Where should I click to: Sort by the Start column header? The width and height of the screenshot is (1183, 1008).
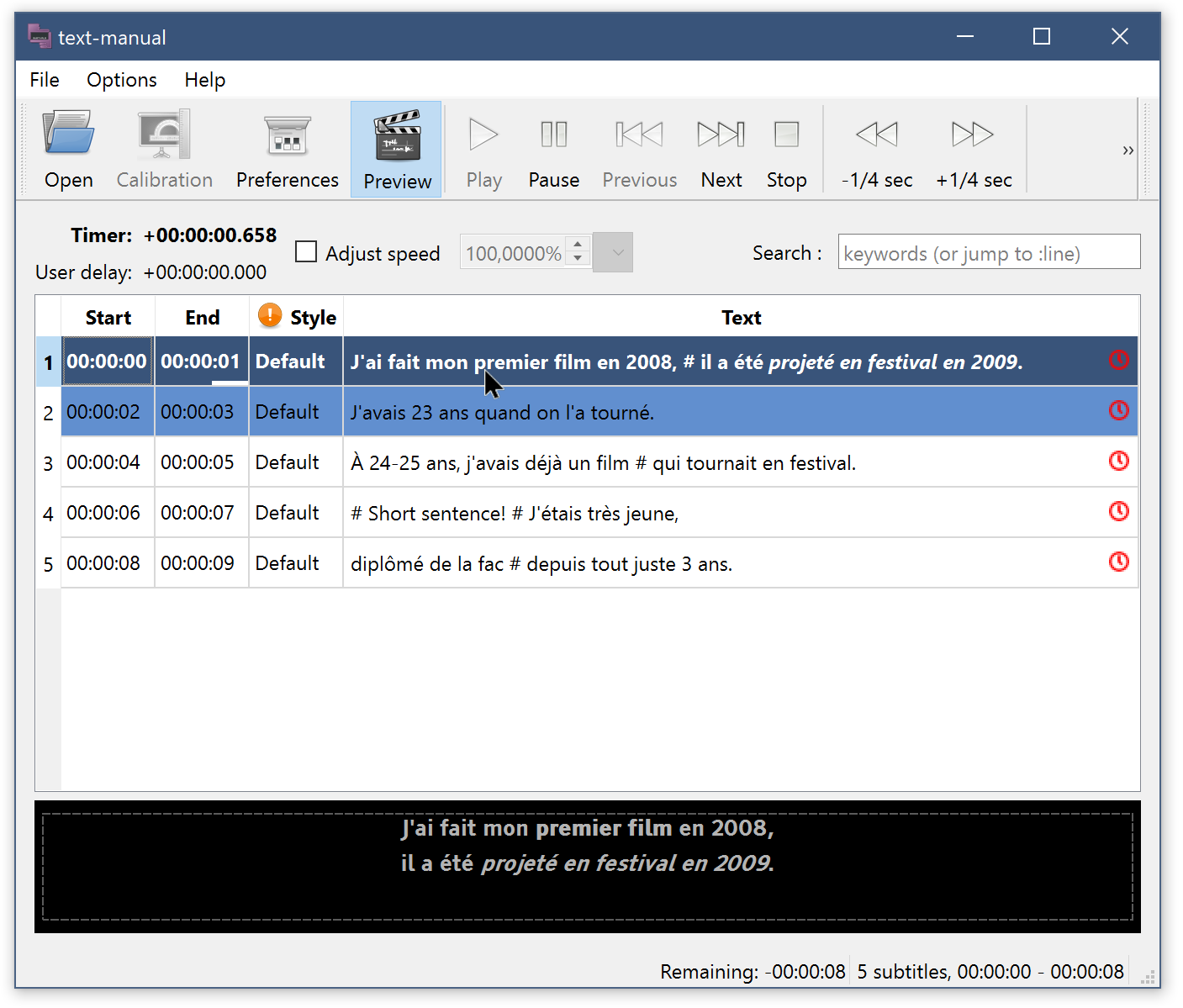tap(108, 317)
